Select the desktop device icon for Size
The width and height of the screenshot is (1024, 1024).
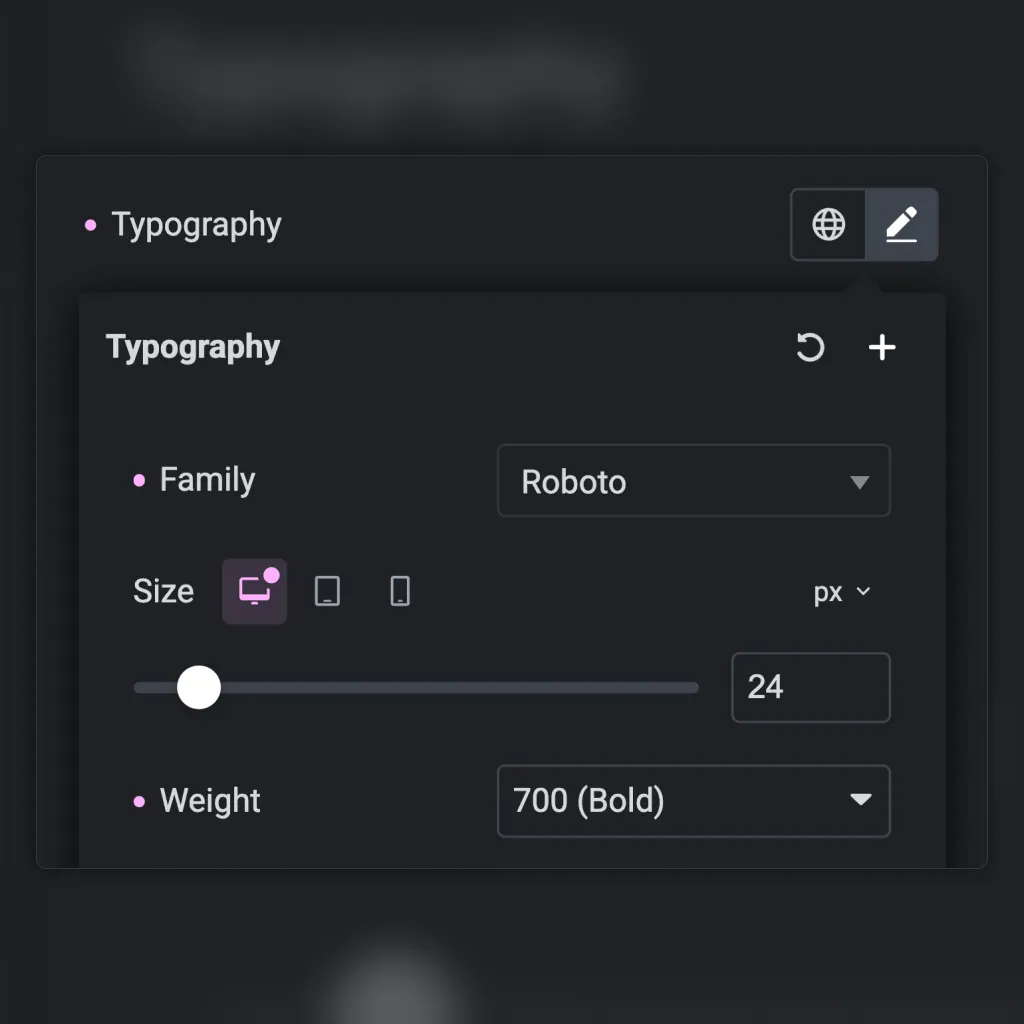(x=255, y=592)
